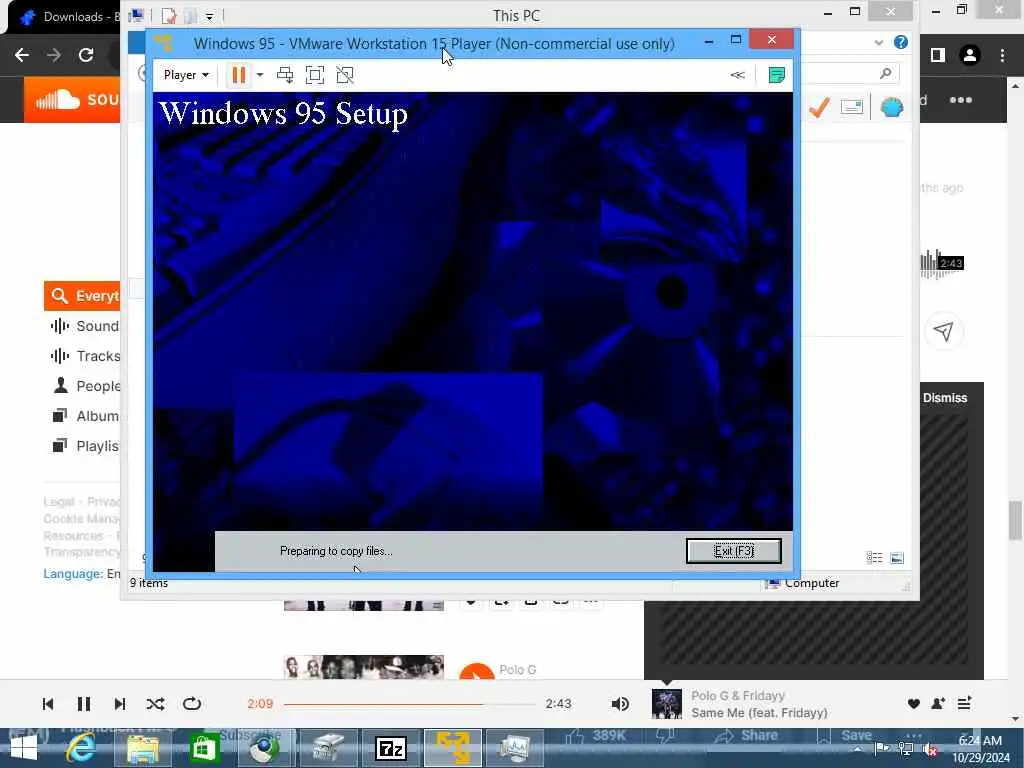Go back in the browser
Image resolution: width=1024 pixels, height=768 pixels.
[x=22, y=55]
